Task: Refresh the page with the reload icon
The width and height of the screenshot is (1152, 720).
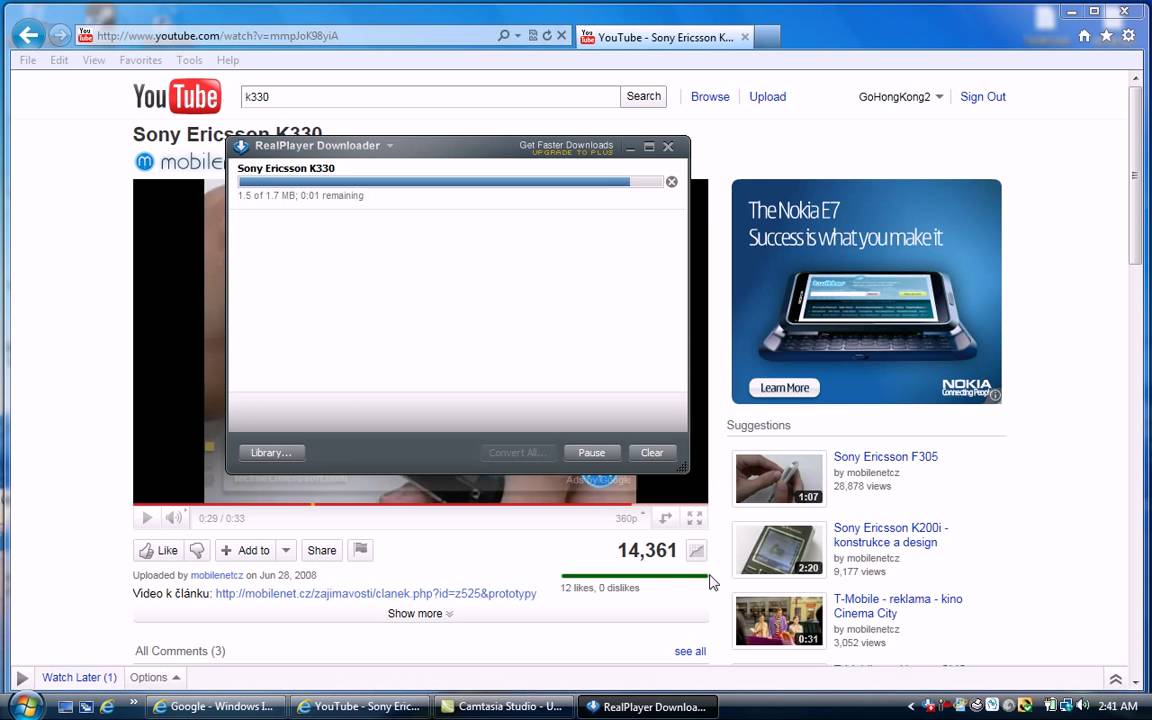Action: (547, 35)
